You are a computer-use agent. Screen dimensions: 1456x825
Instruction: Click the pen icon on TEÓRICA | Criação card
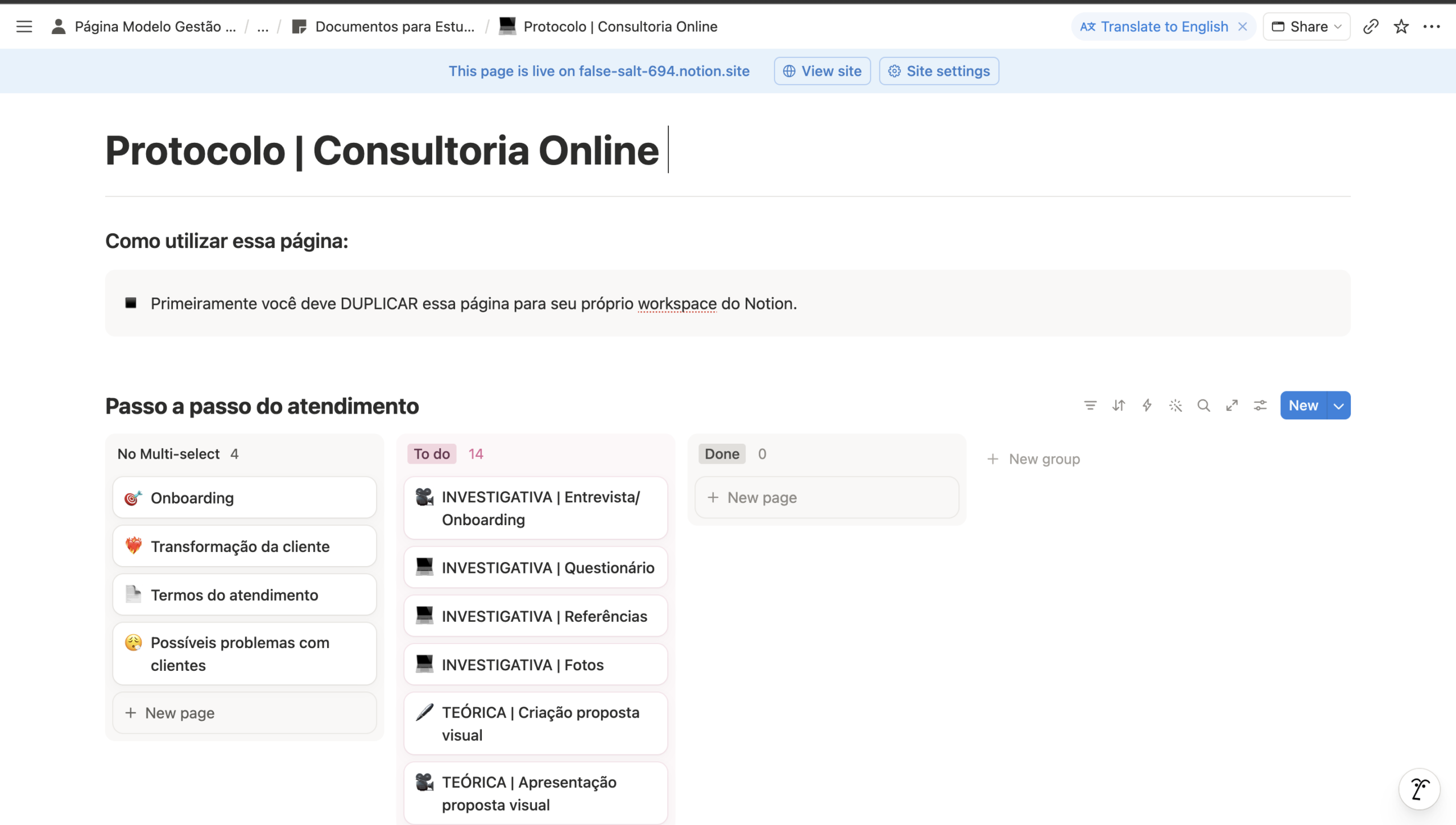pyautogui.click(x=424, y=711)
